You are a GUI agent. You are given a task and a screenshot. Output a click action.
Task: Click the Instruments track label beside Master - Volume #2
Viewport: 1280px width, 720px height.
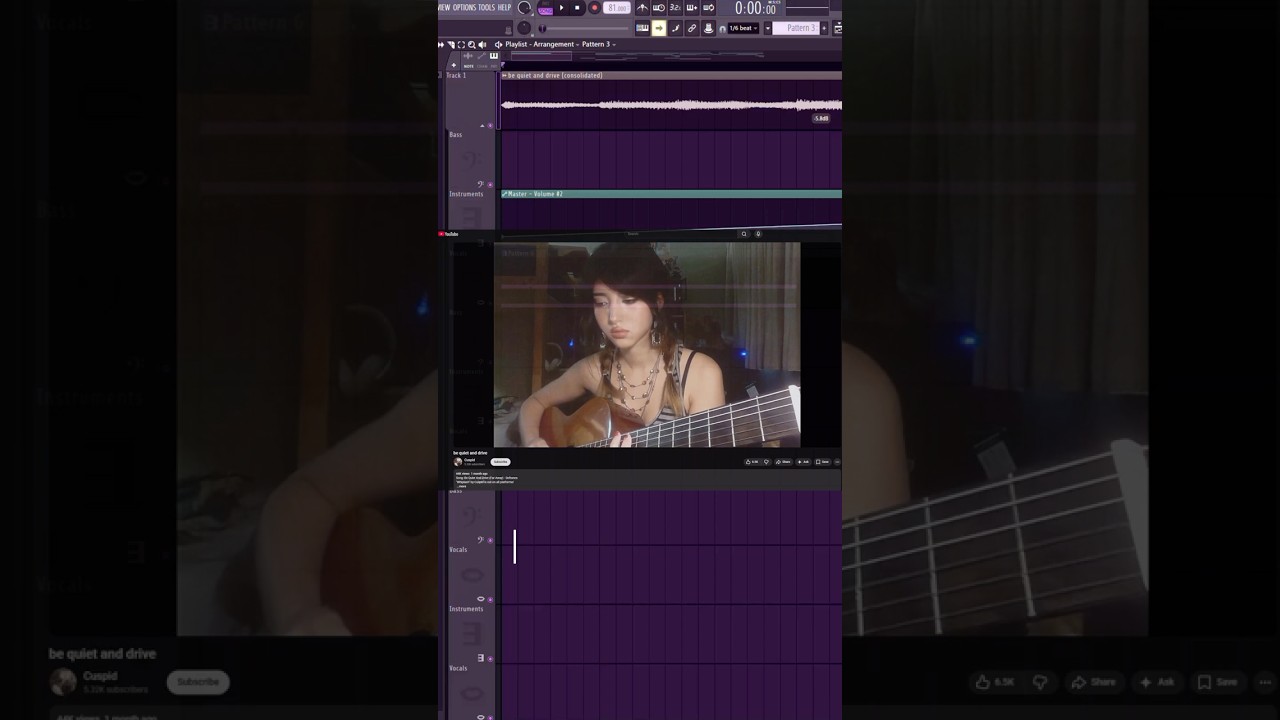coord(466,194)
